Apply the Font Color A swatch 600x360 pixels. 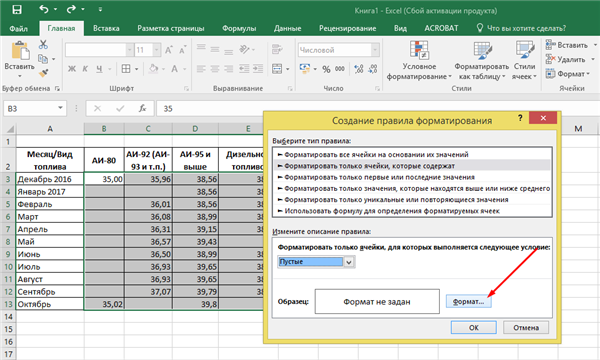[174, 69]
